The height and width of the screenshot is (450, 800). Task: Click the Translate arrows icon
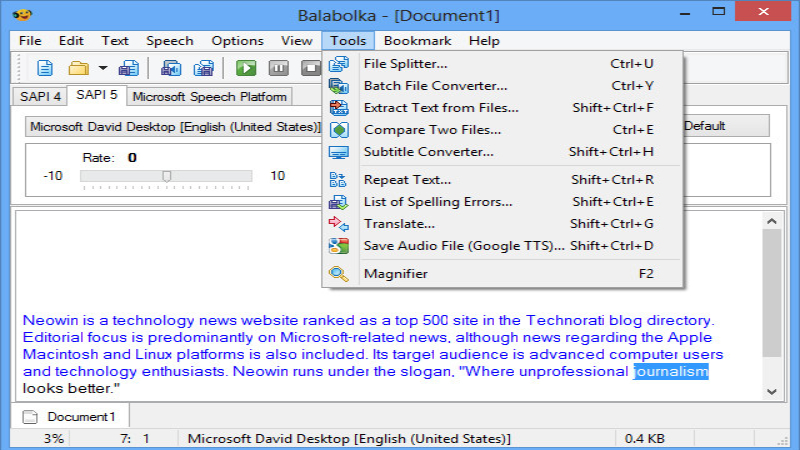coord(339,224)
